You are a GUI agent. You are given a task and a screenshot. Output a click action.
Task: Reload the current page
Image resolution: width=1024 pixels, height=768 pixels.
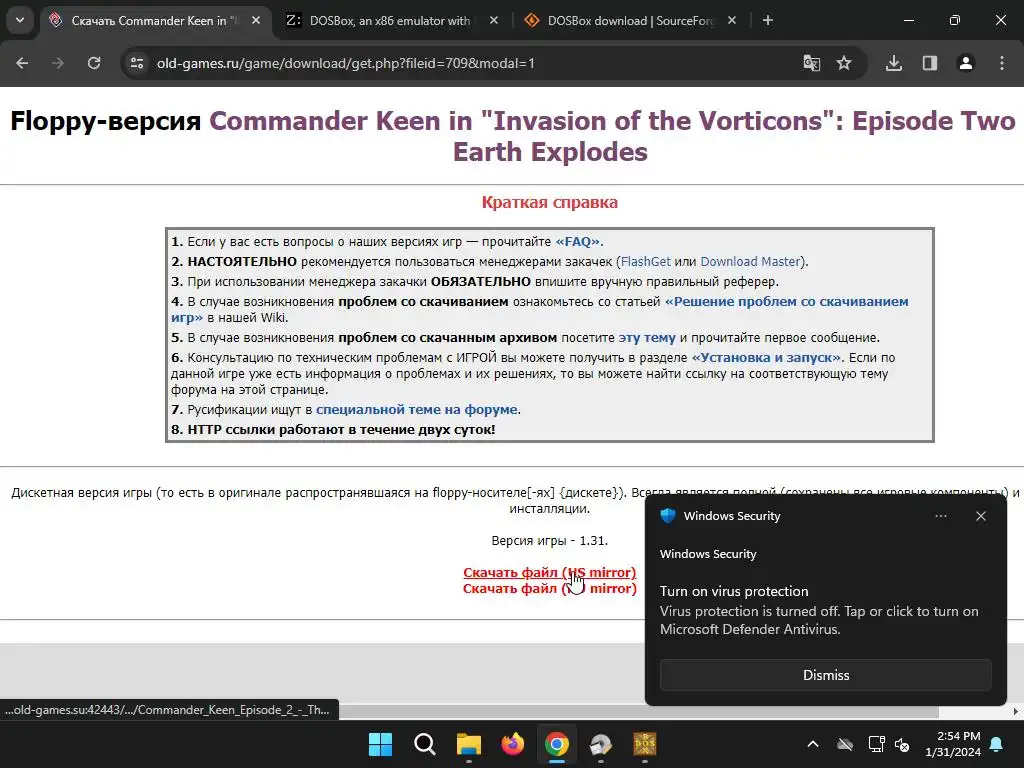94,63
